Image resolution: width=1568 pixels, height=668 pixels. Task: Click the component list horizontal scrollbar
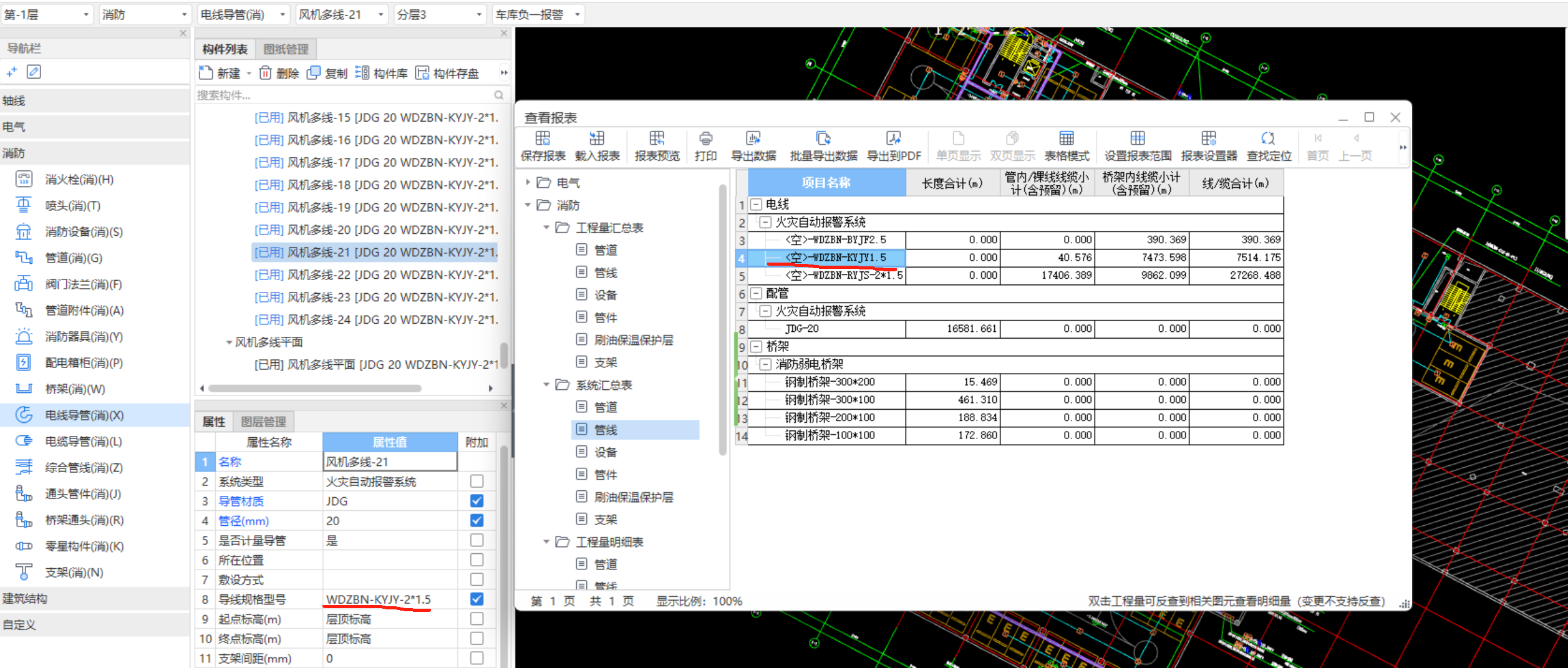tap(315, 389)
